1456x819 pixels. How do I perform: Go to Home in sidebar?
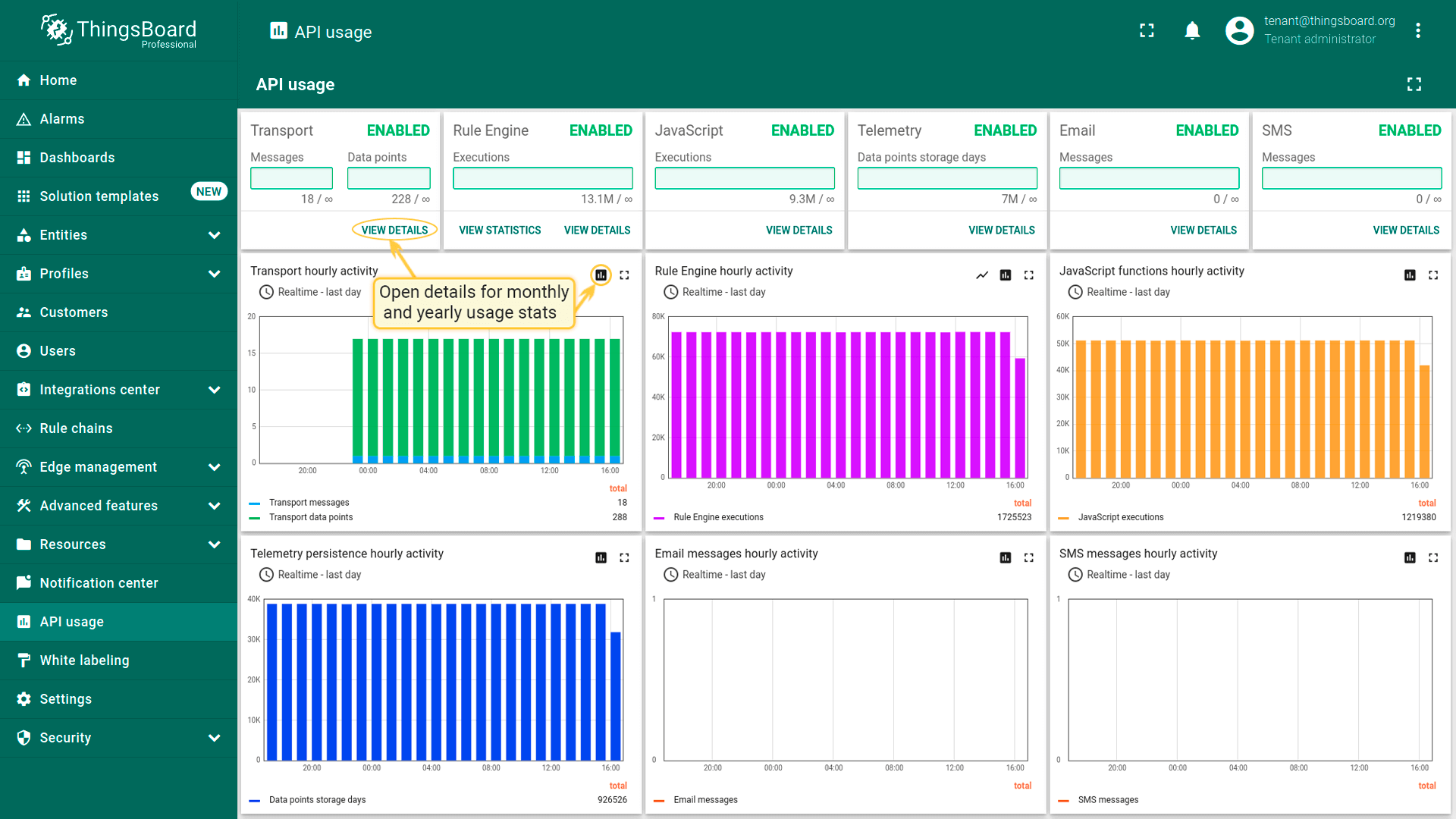[118, 80]
